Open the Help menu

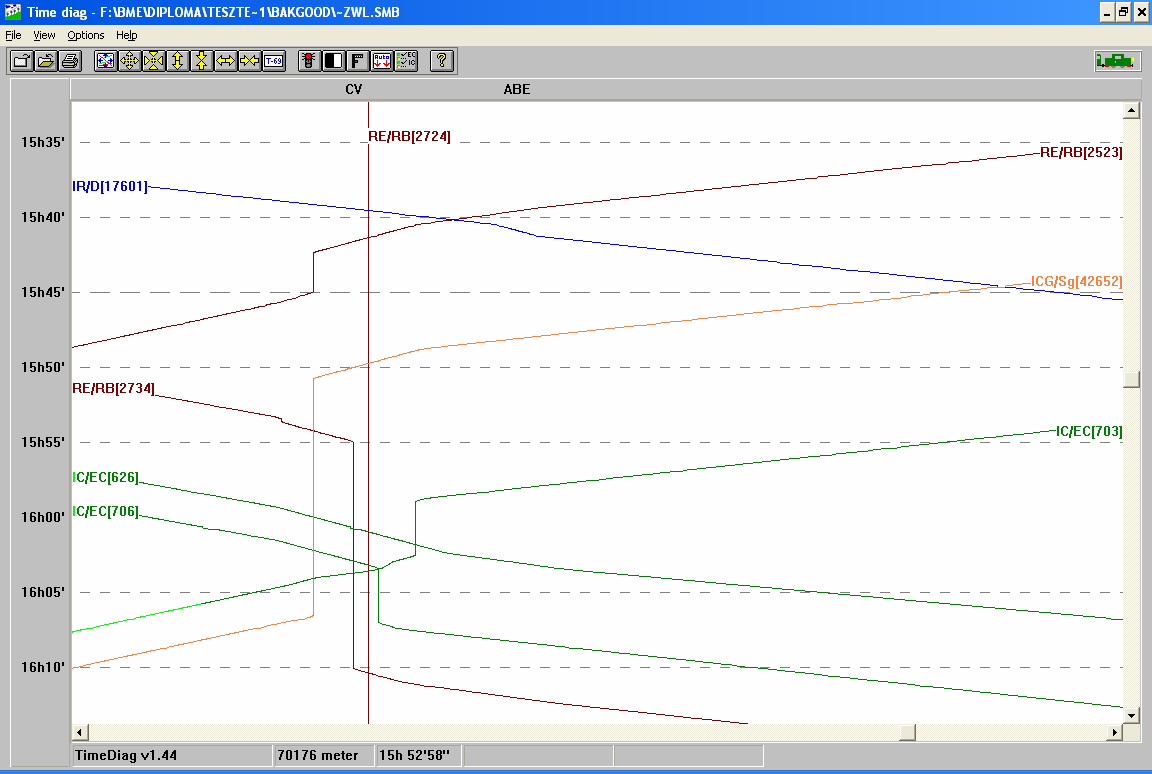[x=126, y=35]
